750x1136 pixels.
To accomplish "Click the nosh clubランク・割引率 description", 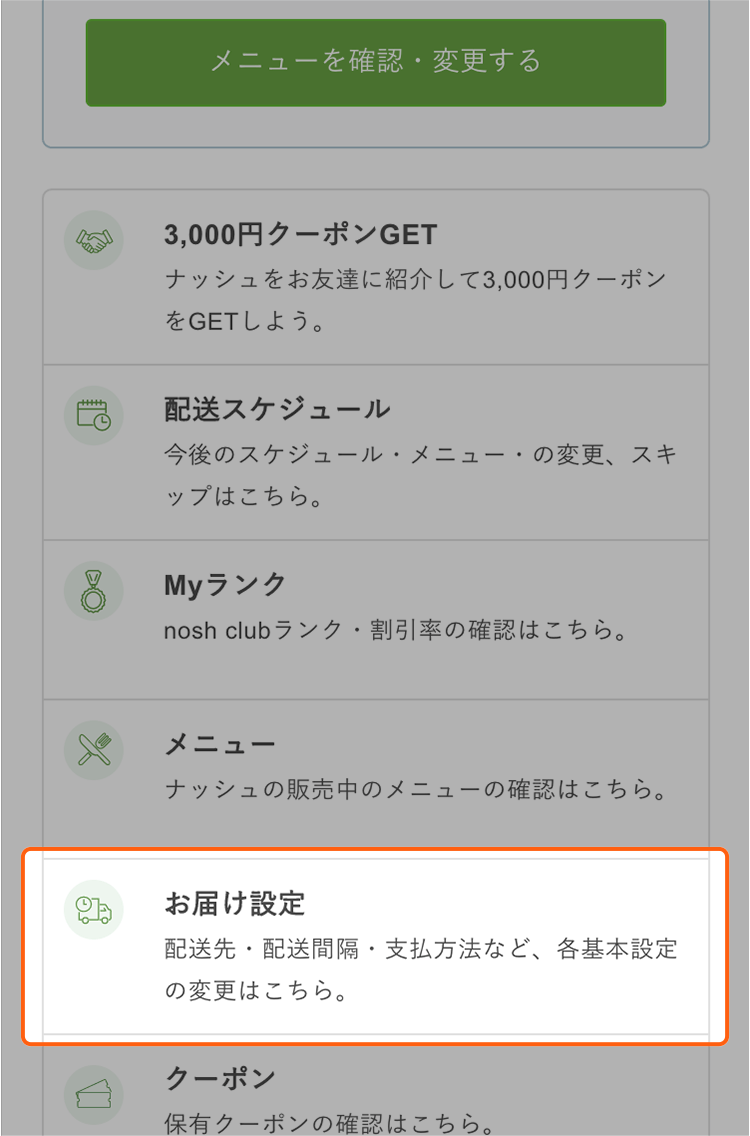I will pyautogui.click(x=302, y=630).
